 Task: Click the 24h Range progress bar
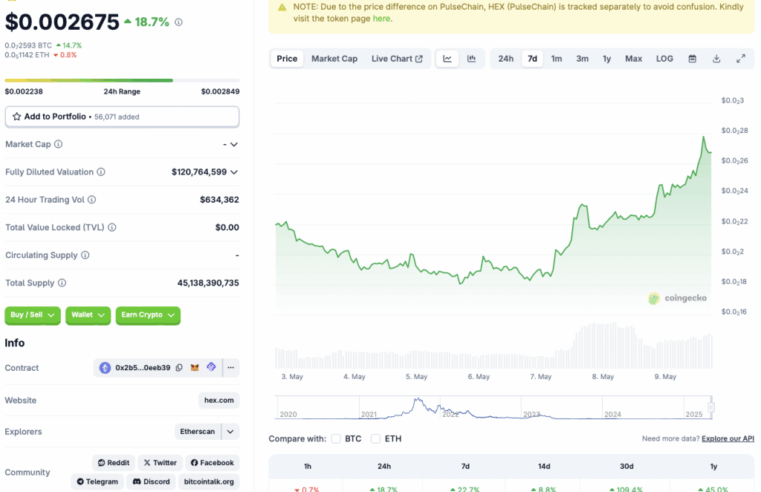pos(122,80)
